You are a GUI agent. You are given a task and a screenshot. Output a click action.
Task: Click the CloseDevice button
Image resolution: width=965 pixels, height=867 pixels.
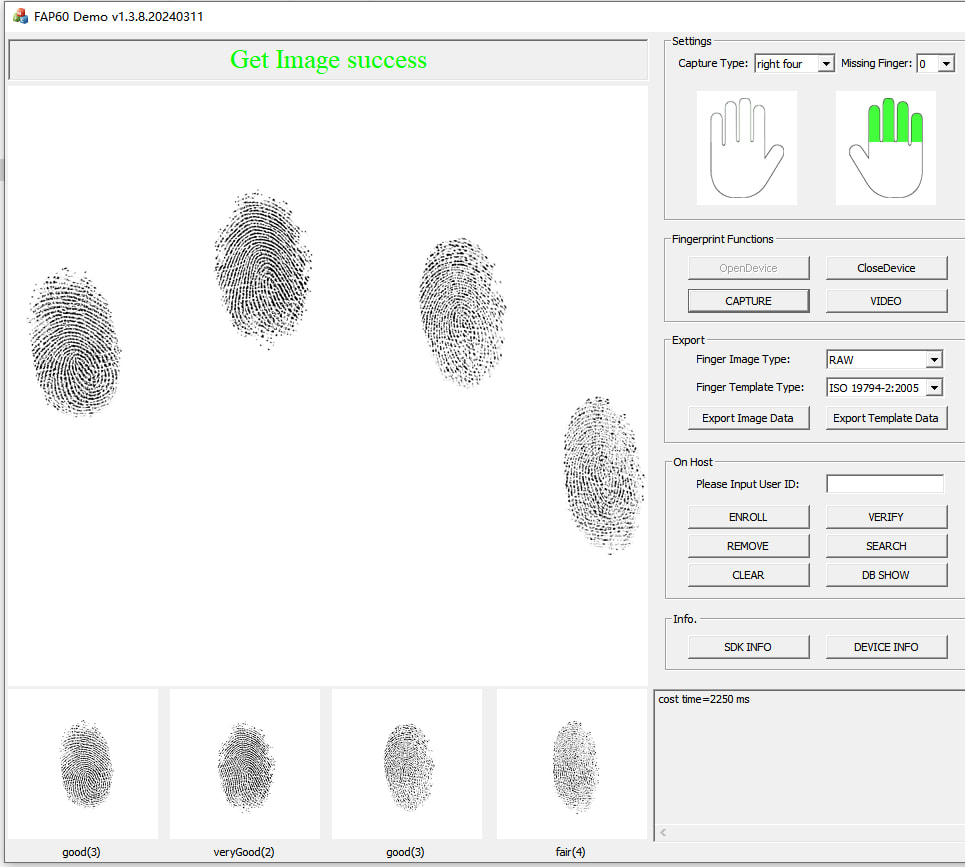886,268
